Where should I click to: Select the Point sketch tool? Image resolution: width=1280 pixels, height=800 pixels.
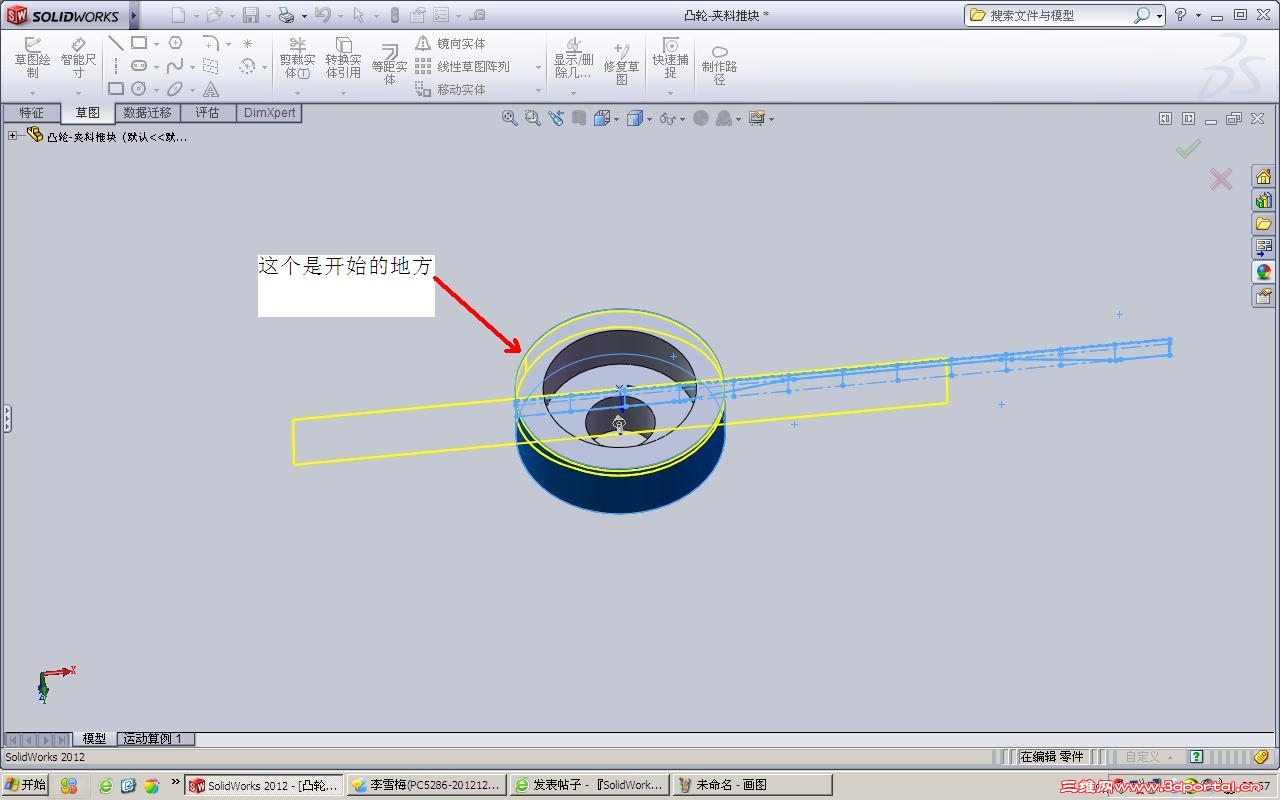tap(247, 43)
